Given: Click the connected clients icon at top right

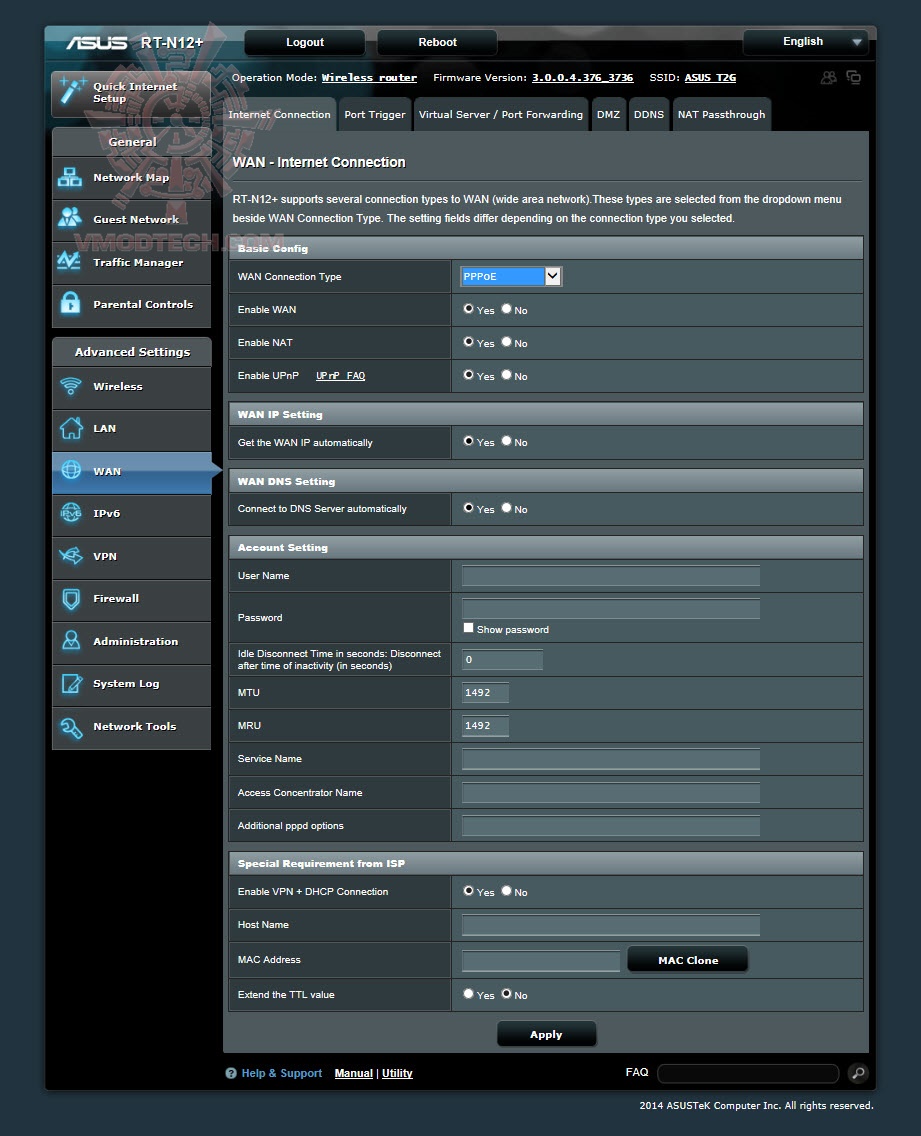Looking at the screenshot, I should coord(828,78).
